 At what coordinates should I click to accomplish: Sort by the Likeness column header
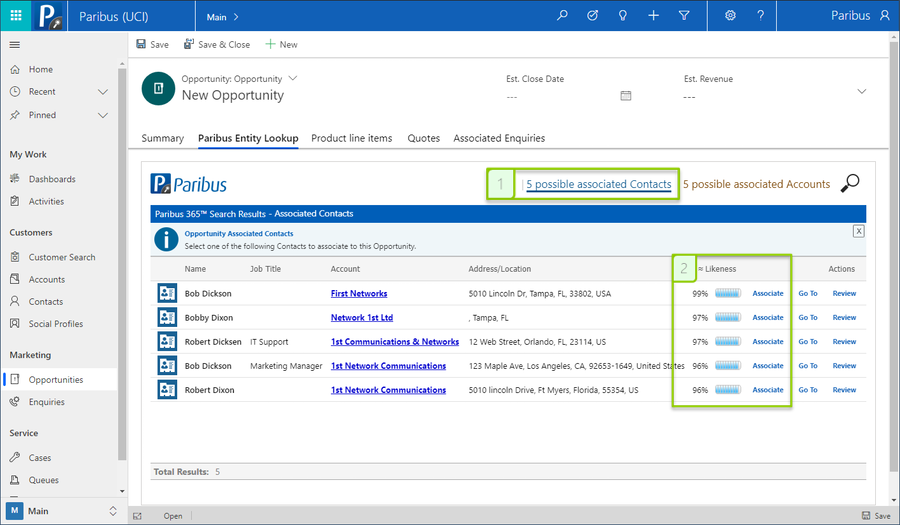click(x=717, y=269)
